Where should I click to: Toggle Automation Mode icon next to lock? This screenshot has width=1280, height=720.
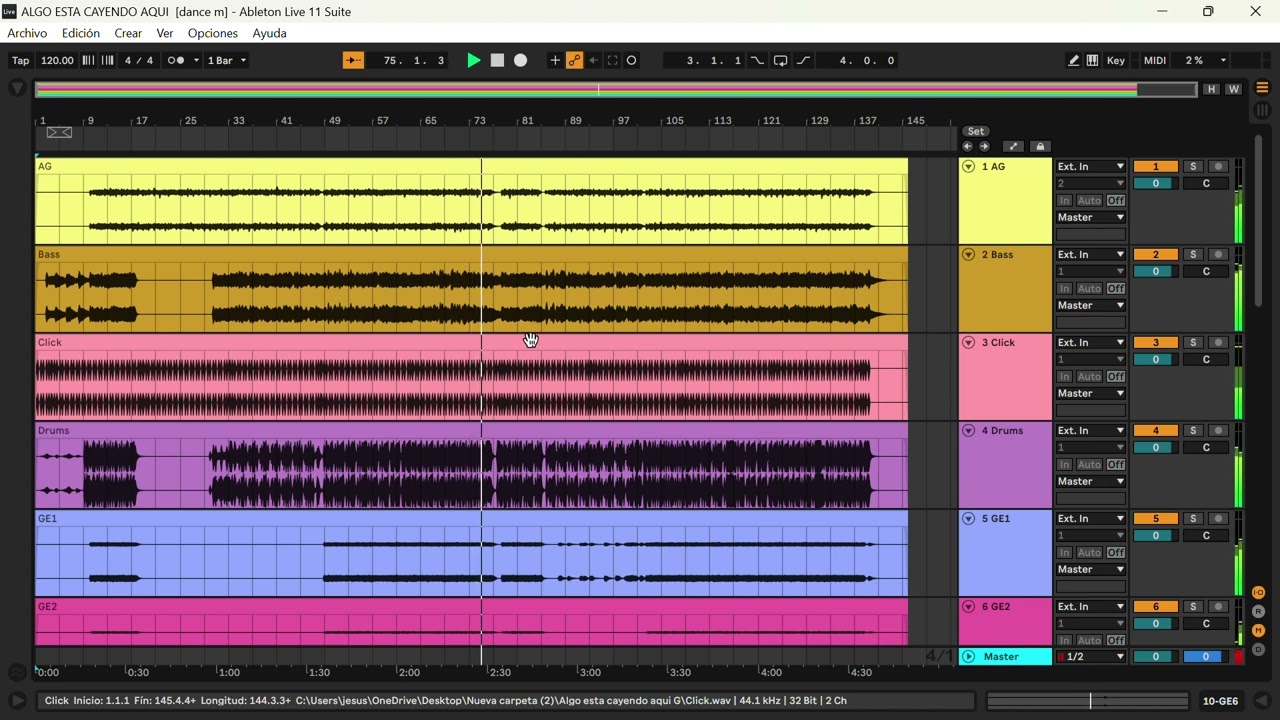[1013, 146]
